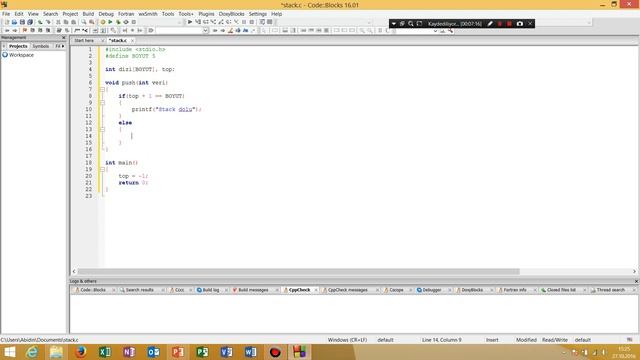Viewport: 640px width, 360px height.
Task: Close the Logs & others panel
Action: [636, 281]
